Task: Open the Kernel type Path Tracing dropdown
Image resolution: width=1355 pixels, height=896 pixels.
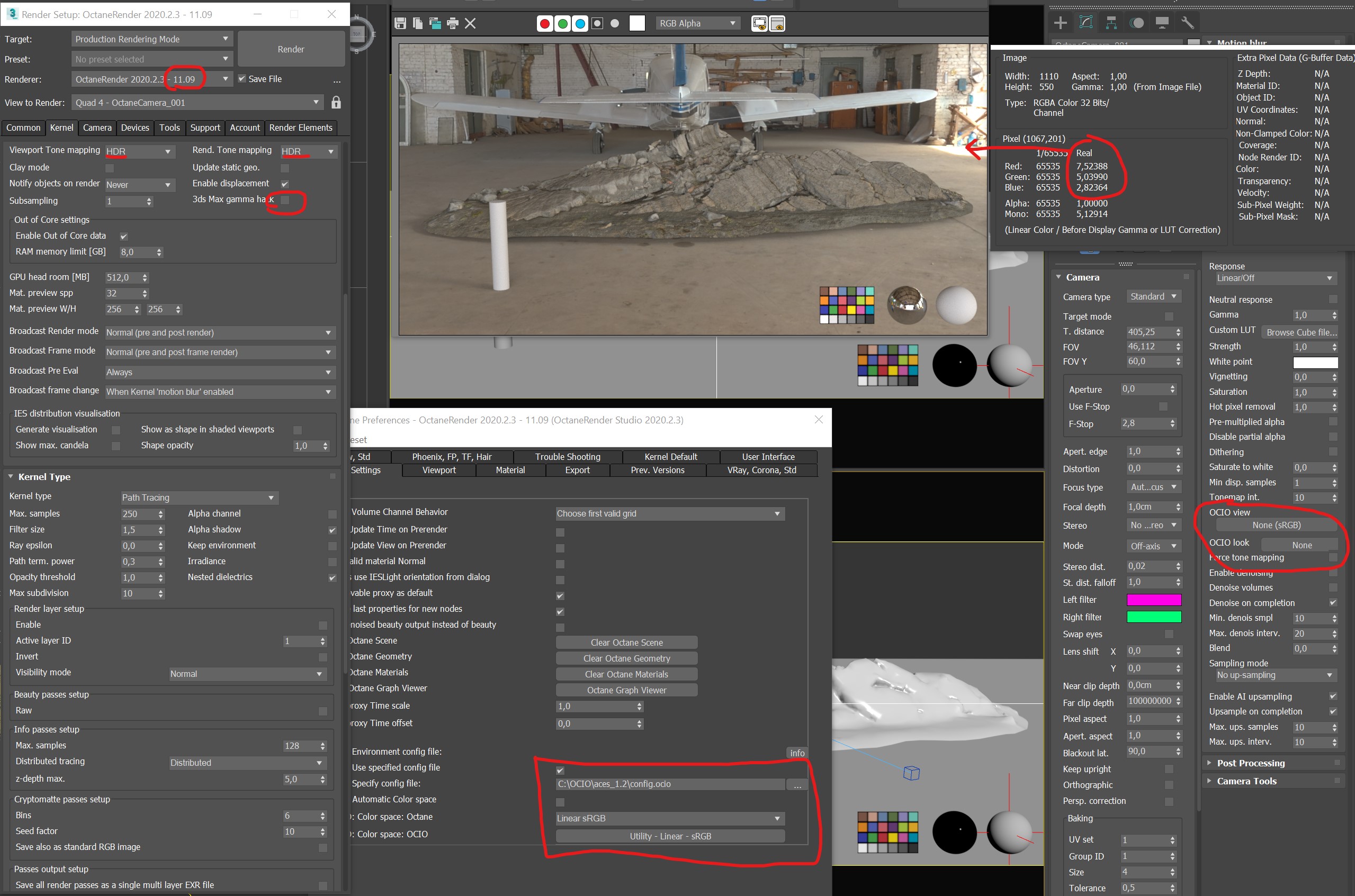Action: click(199, 497)
